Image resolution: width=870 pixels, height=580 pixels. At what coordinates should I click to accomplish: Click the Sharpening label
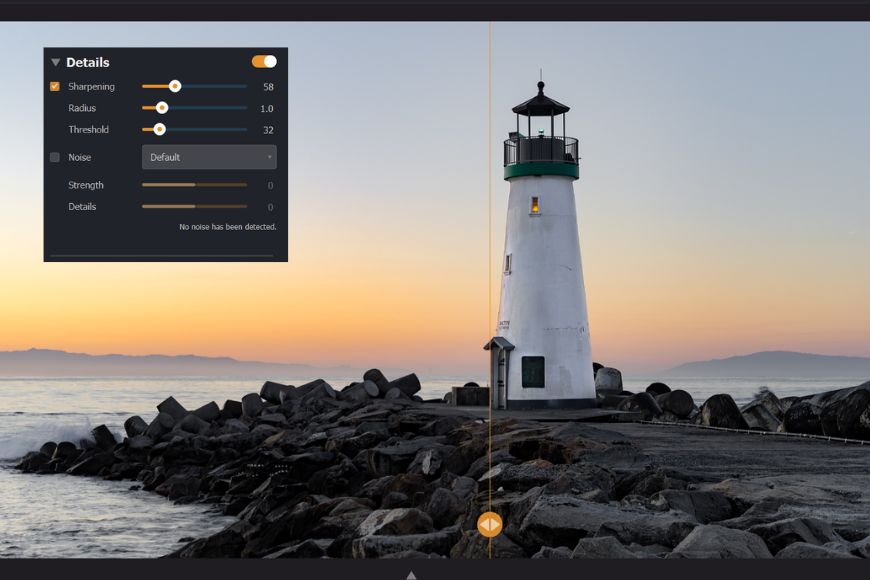click(92, 87)
